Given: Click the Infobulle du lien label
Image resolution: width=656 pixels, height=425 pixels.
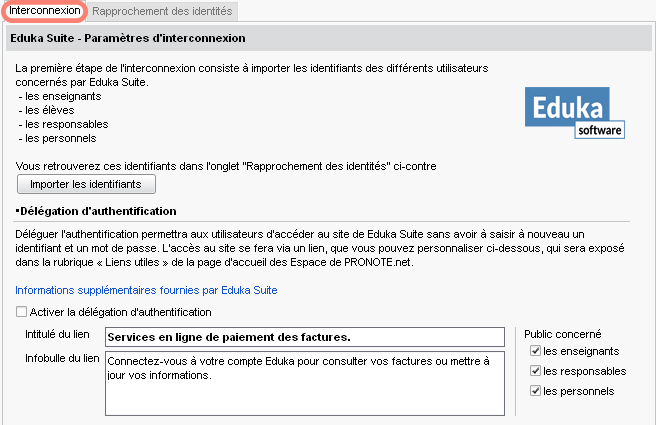Looking at the screenshot, I should pyautogui.click(x=62, y=358).
